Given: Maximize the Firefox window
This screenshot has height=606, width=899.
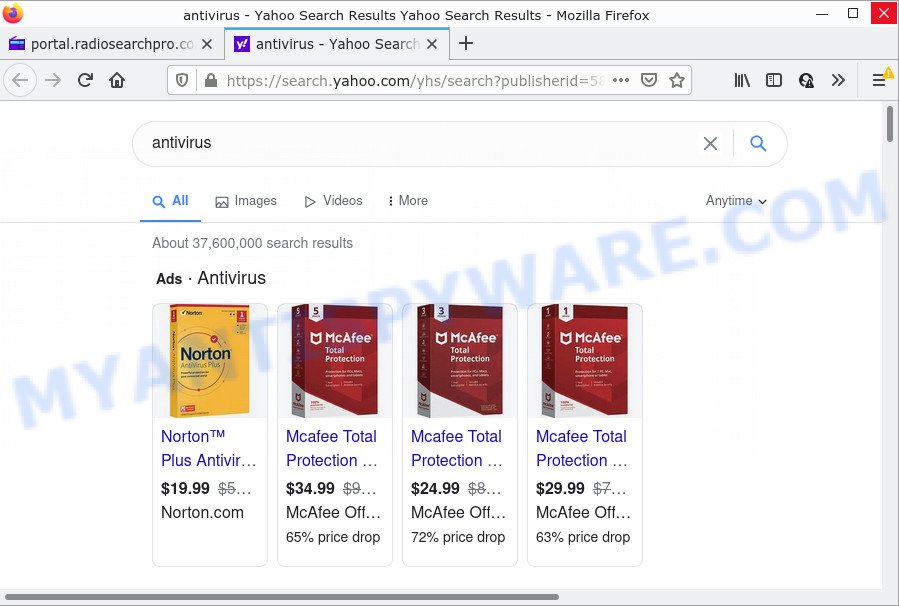Looking at the screenshot, I should click(x=853, y=14).
